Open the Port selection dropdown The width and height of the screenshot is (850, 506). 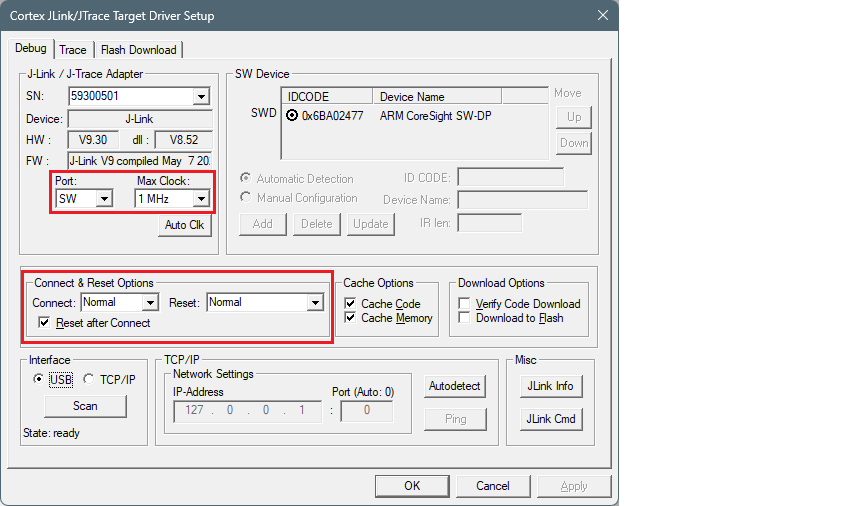(103, 199)
